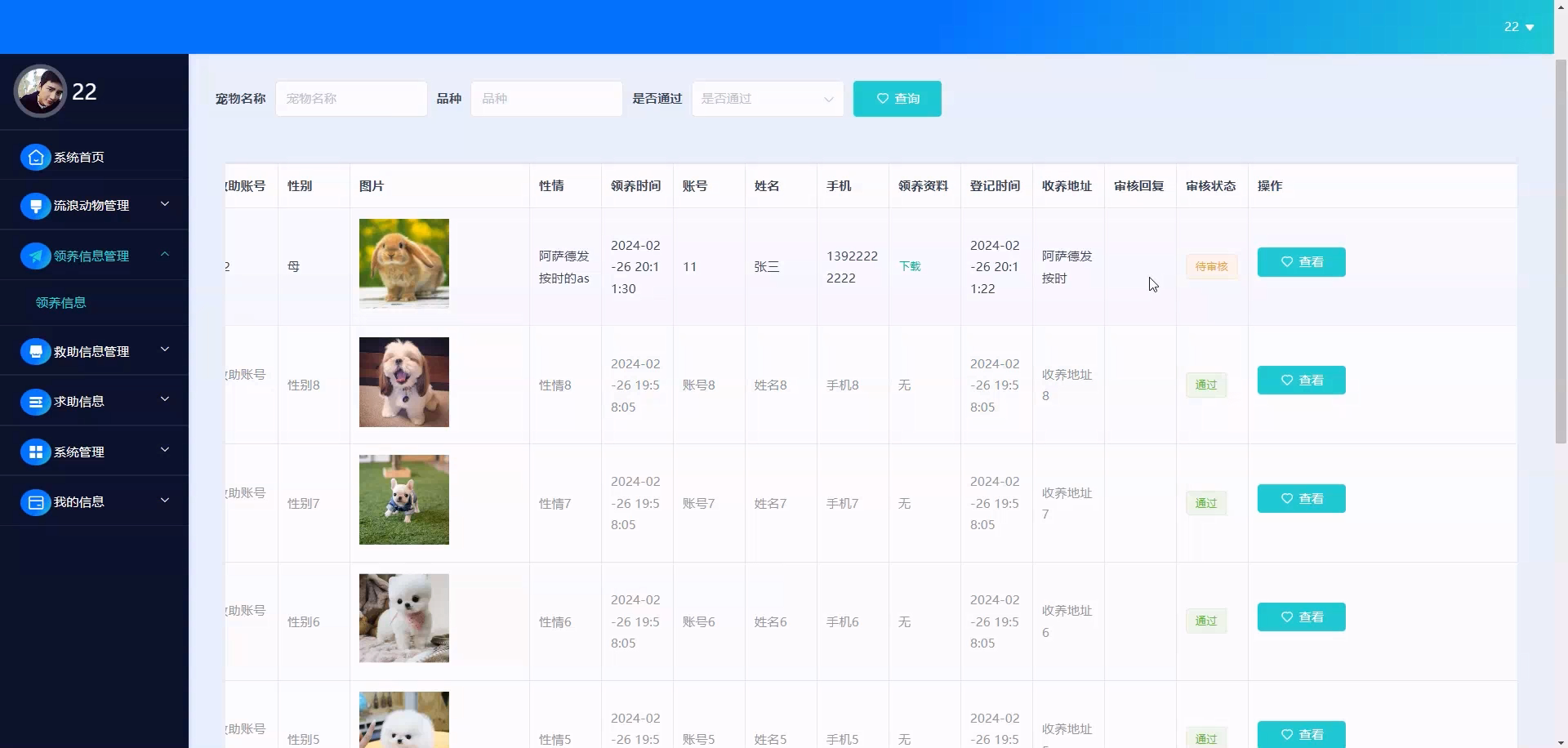Click the vertical page scrollbar
Screen dimensions: 1568x748
1561,252
